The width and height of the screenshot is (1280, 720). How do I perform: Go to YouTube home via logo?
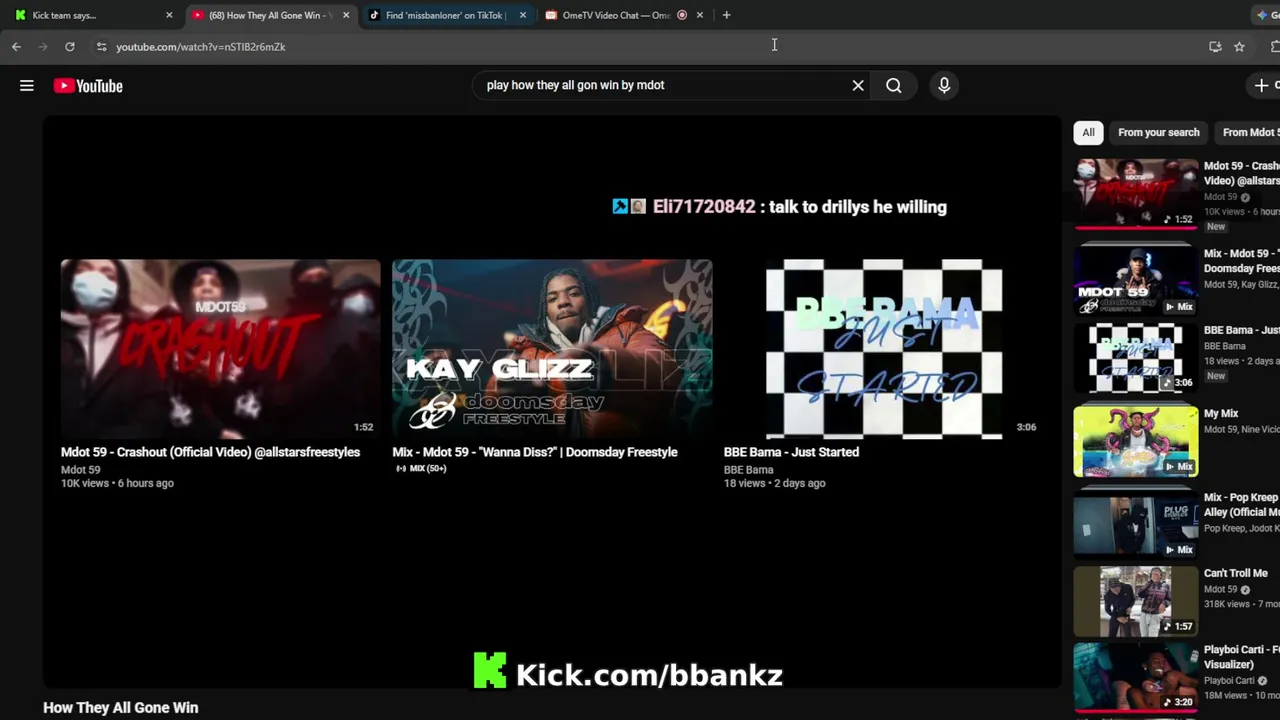click(x=88, y=86)
